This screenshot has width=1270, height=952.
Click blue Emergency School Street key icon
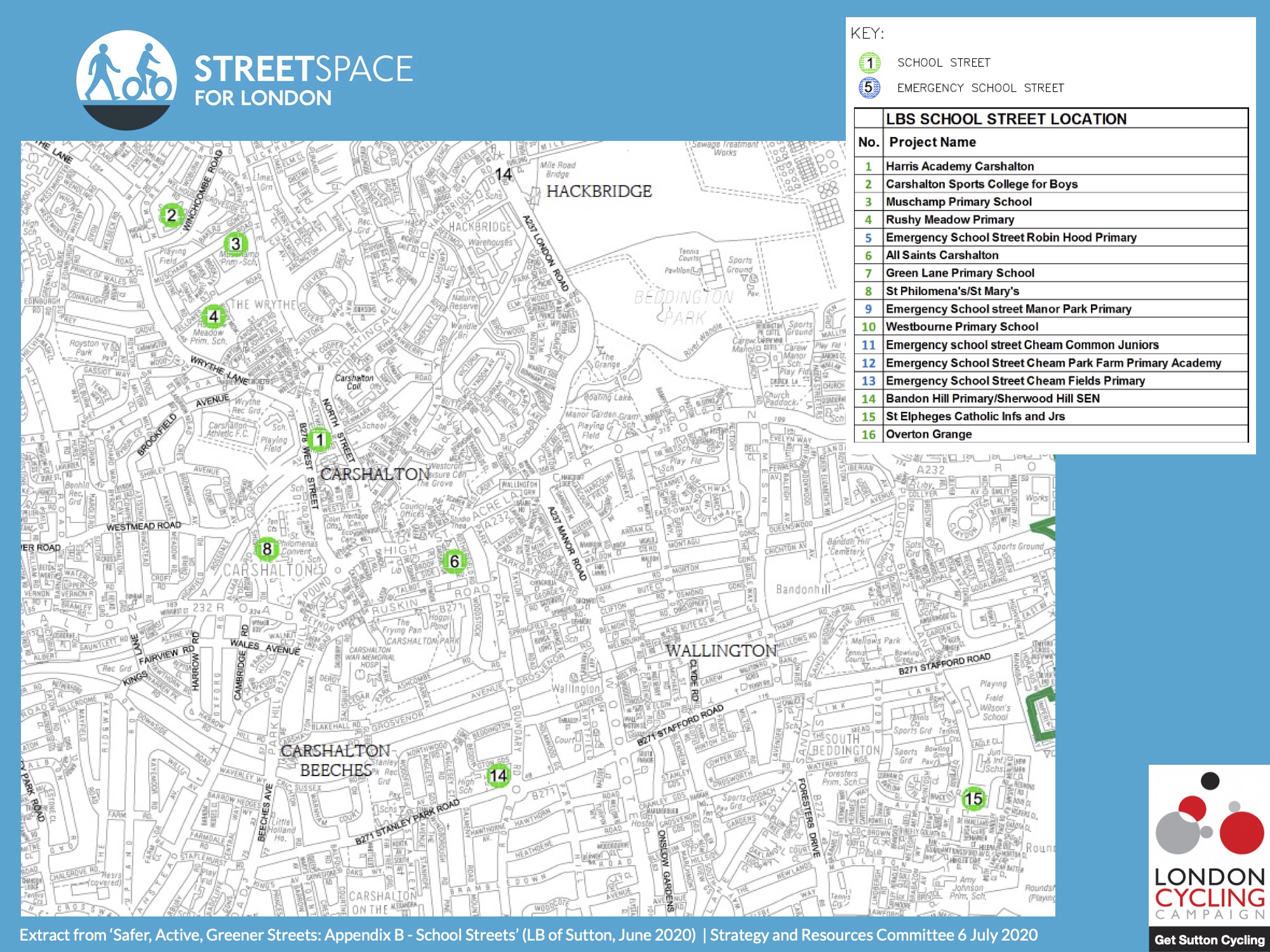pos(869,88)
